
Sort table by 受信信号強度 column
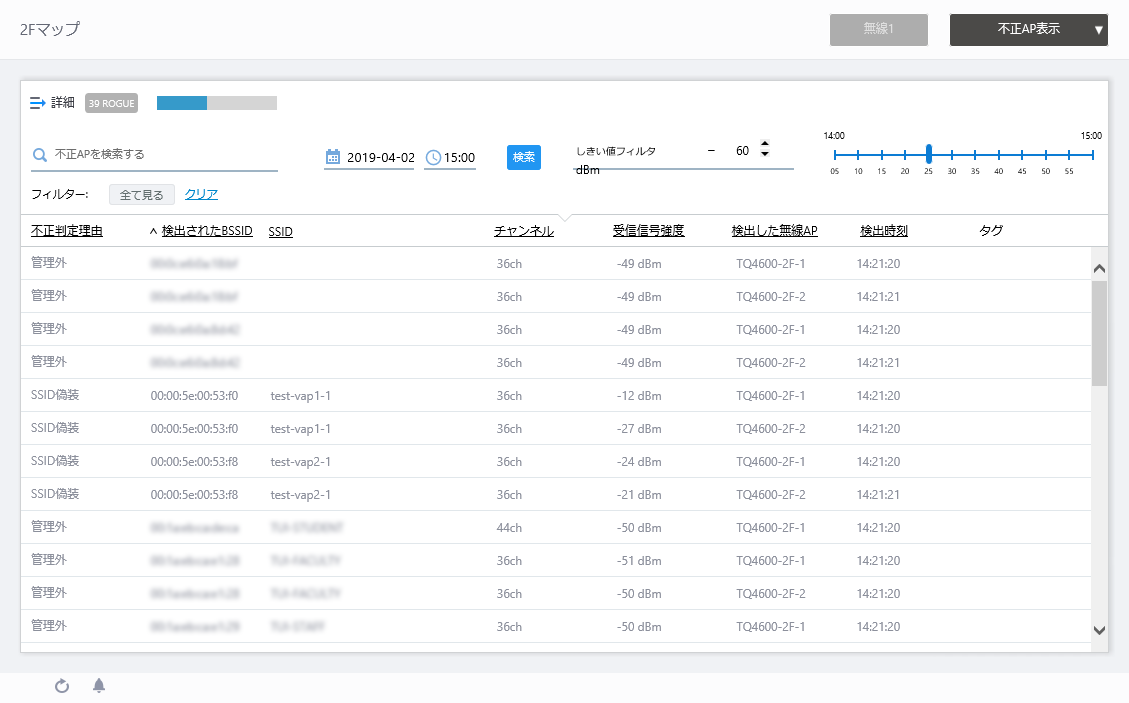[x=648, y=231]
